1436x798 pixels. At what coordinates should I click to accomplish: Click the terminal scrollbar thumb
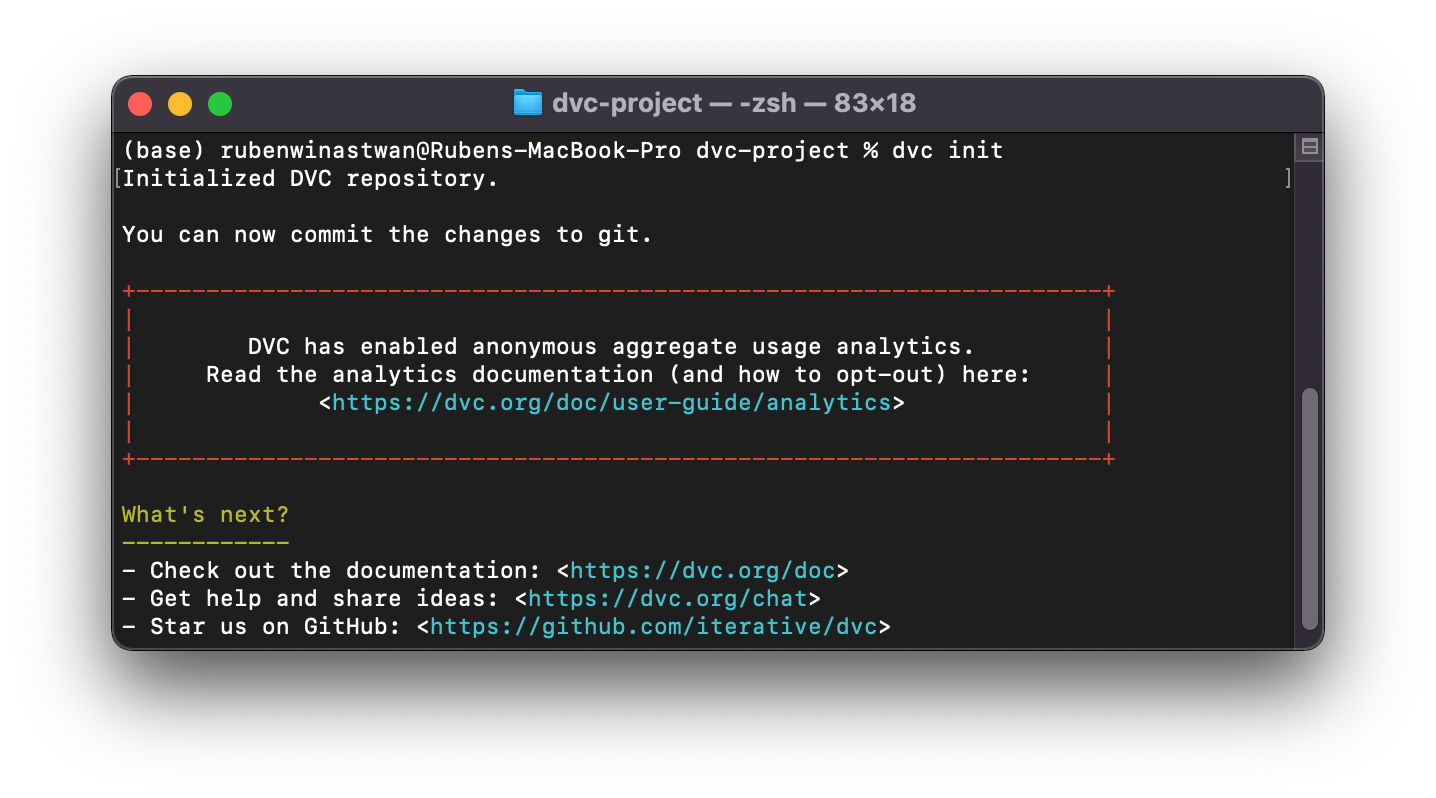(x=1309, y=508)
